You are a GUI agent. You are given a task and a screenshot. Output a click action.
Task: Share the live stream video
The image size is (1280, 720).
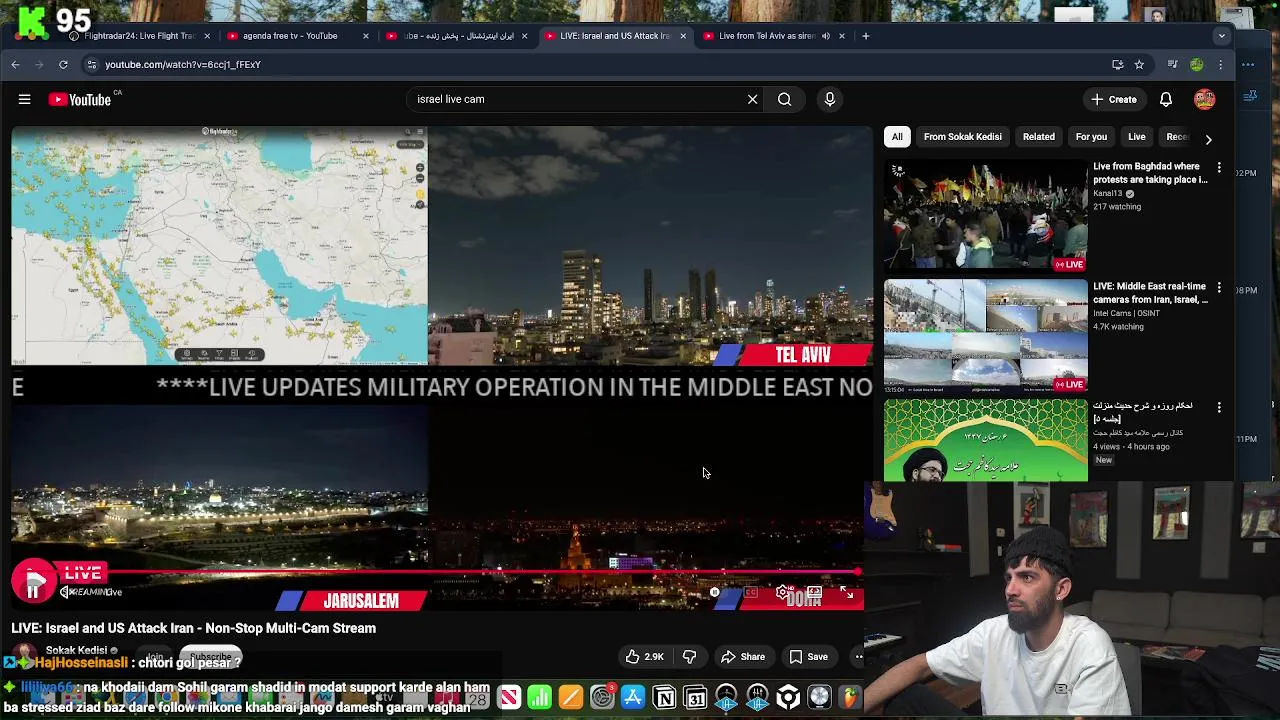point(743,657)
